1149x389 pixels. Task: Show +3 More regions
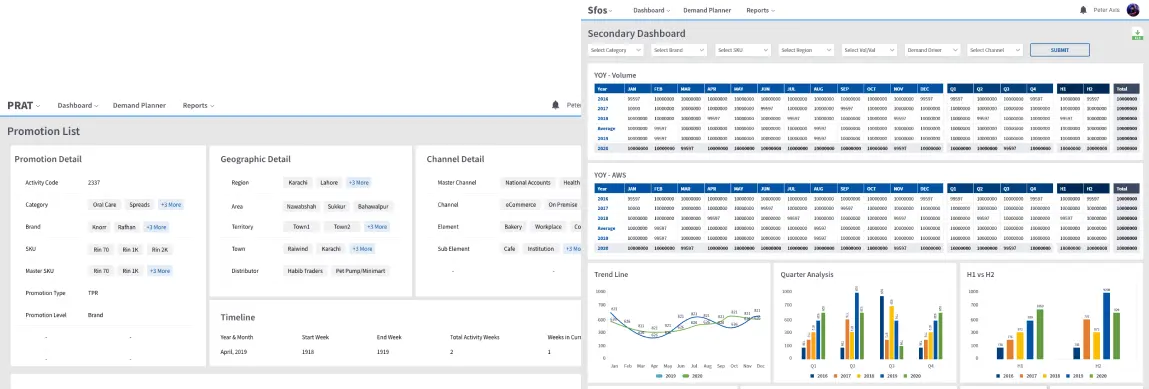pyautogui.click(x=358, y=182)
